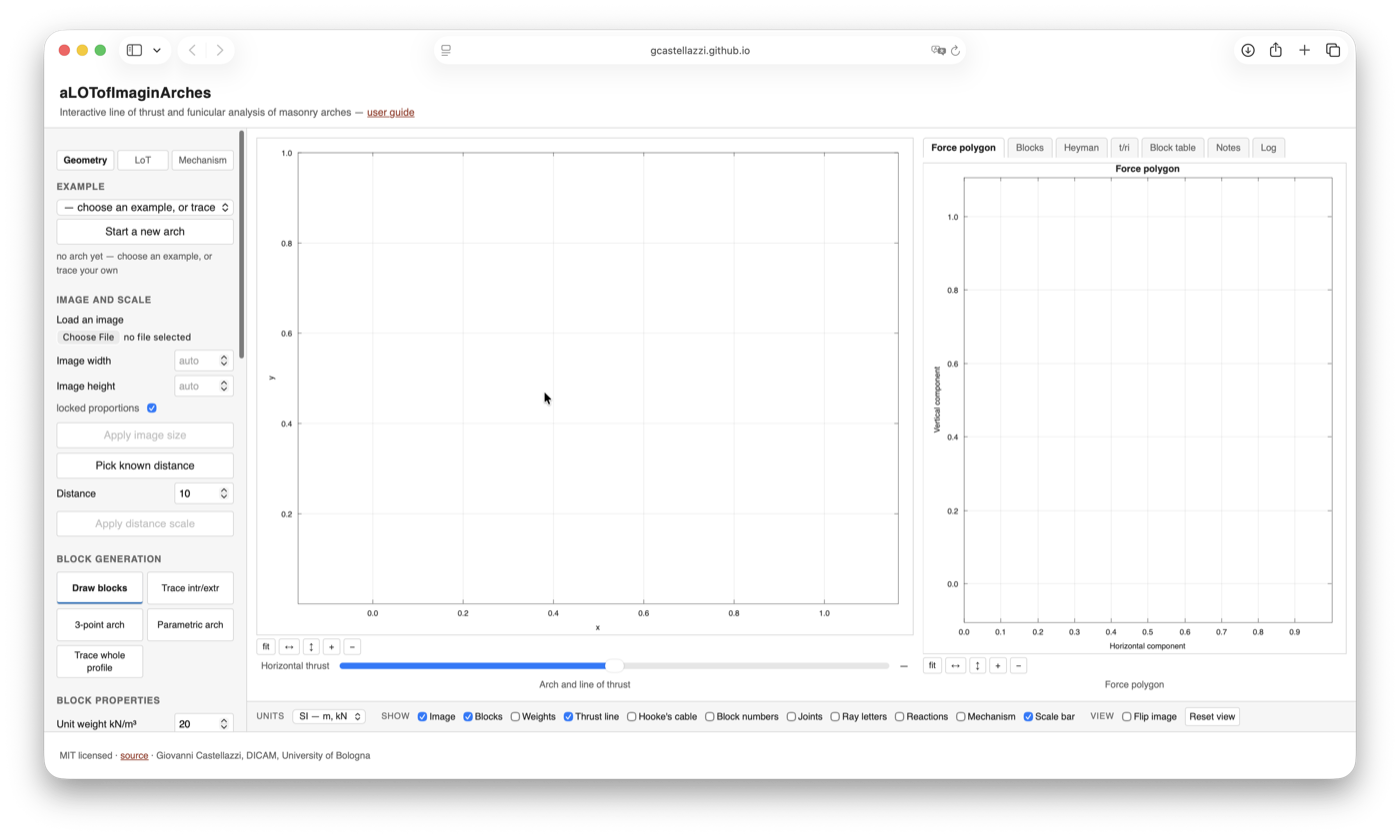Screen dimensions: 1400x837
Task: Click Safari sidebar toggle icon
Action: (x=134, y=50)
